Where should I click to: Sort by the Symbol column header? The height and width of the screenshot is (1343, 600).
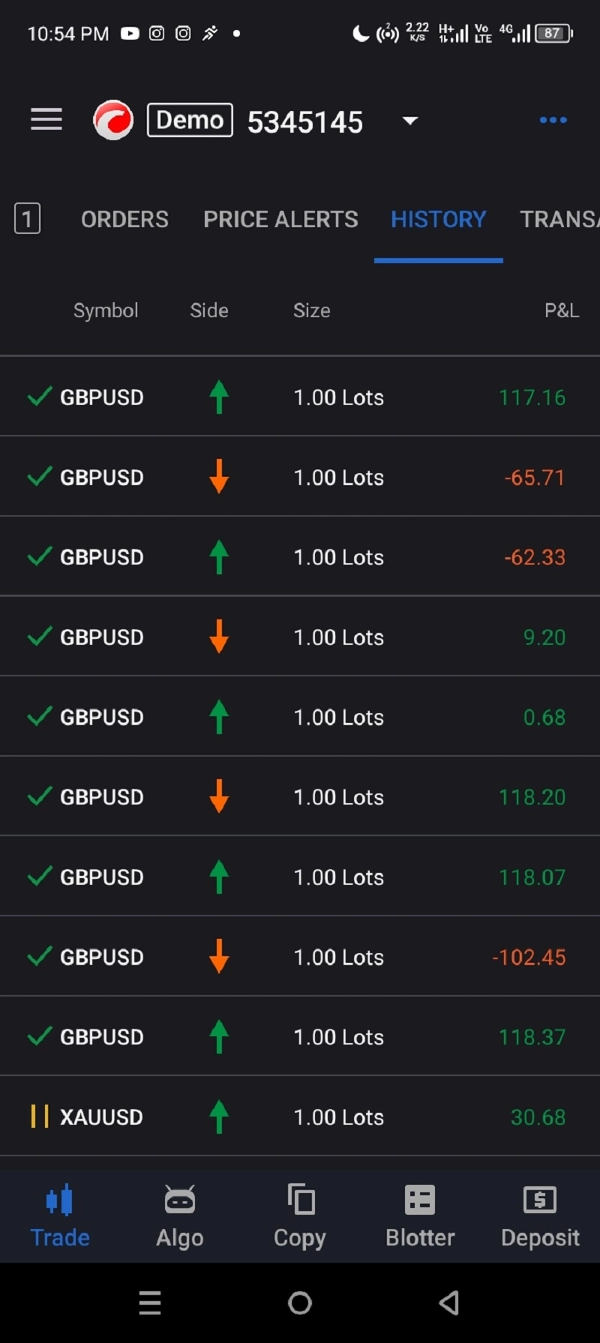(x=105, y=310)
